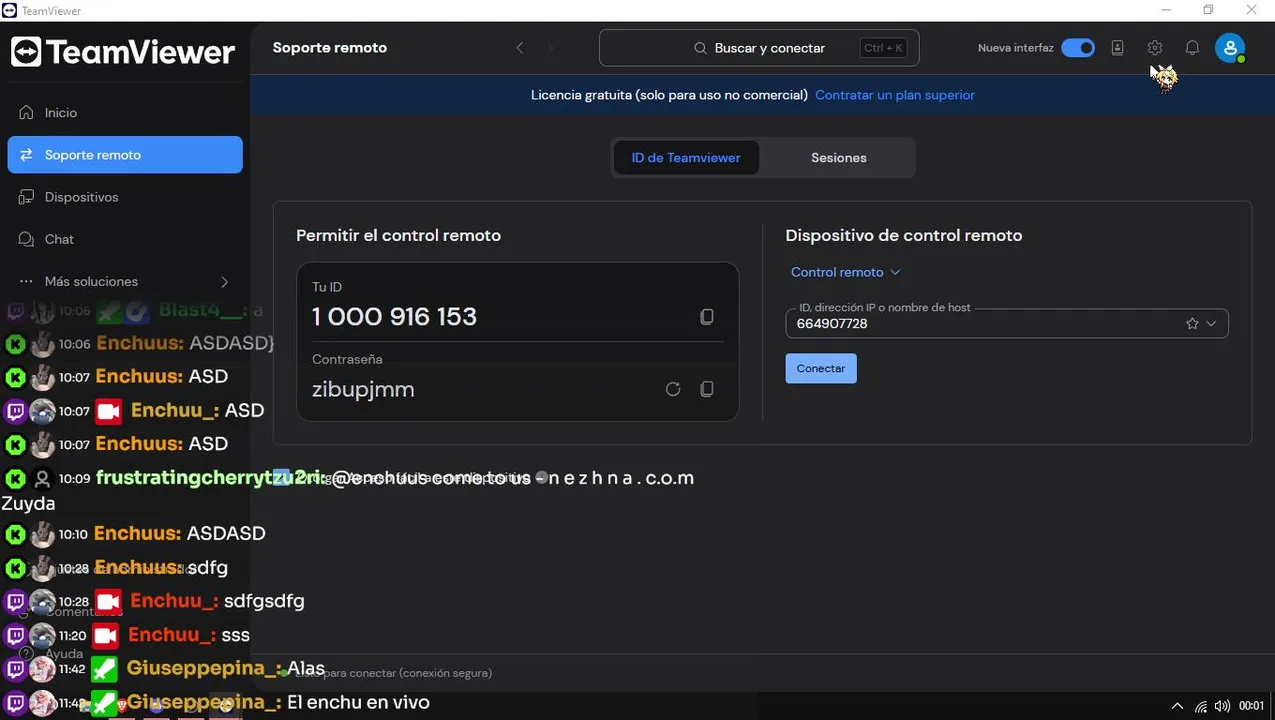Copy the Contraseña to clipboard
The image size is (1275, 720).
[707, 389]
